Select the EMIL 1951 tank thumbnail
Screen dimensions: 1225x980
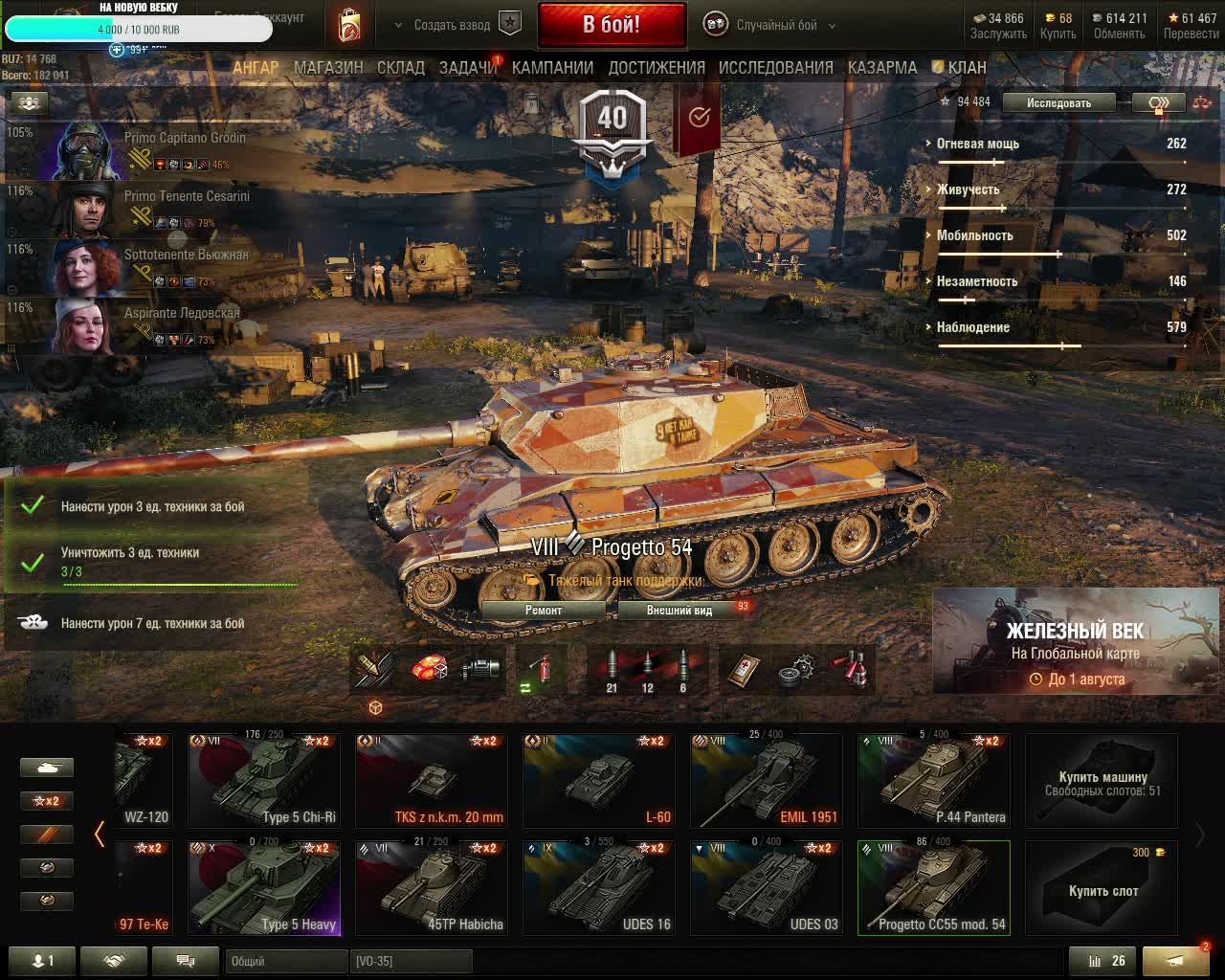point(766,780)
